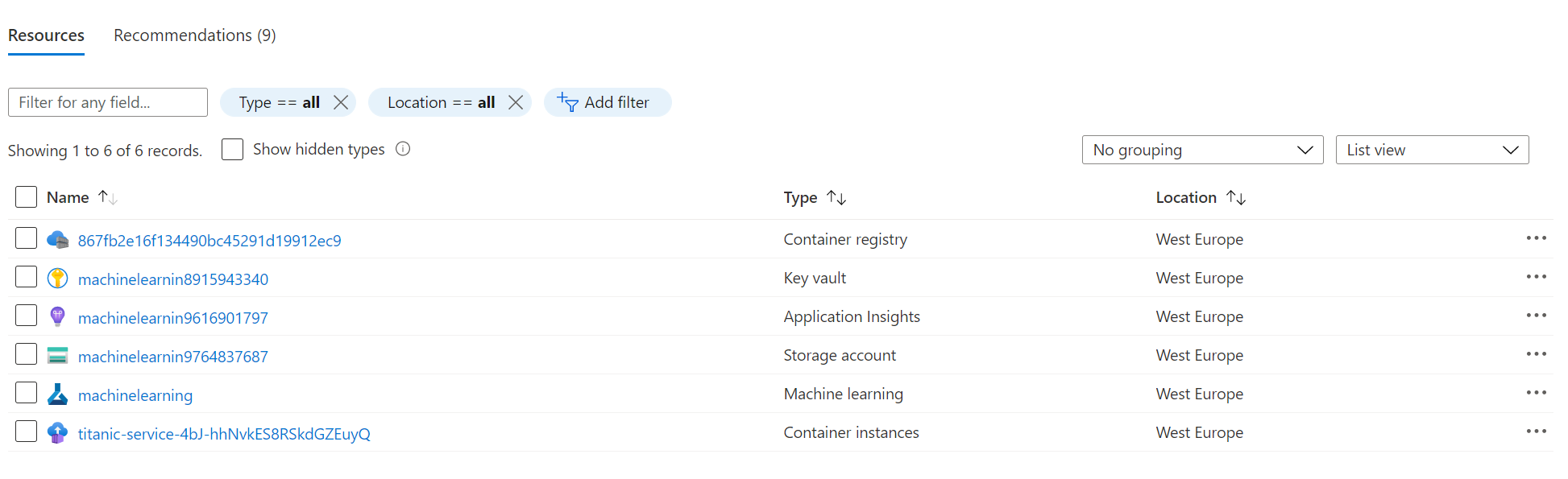Select the Resources tab

(46, 35)
